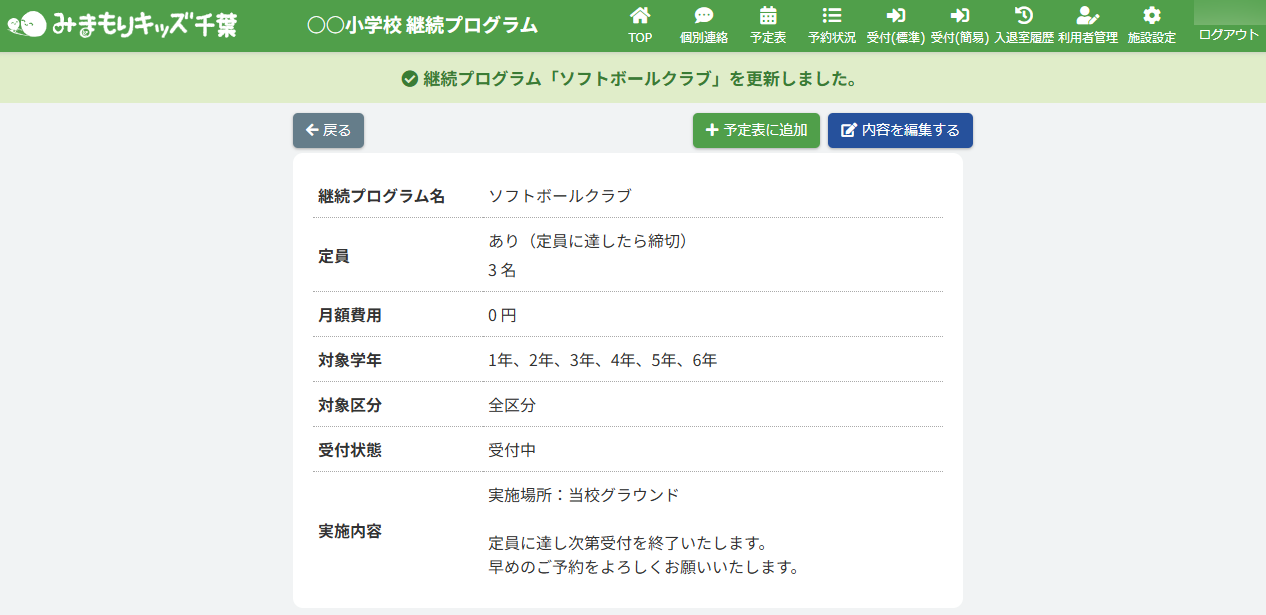Open the 予定表 calendar icon
Screen dimensions: 1266x615
(x=768, y=16)
